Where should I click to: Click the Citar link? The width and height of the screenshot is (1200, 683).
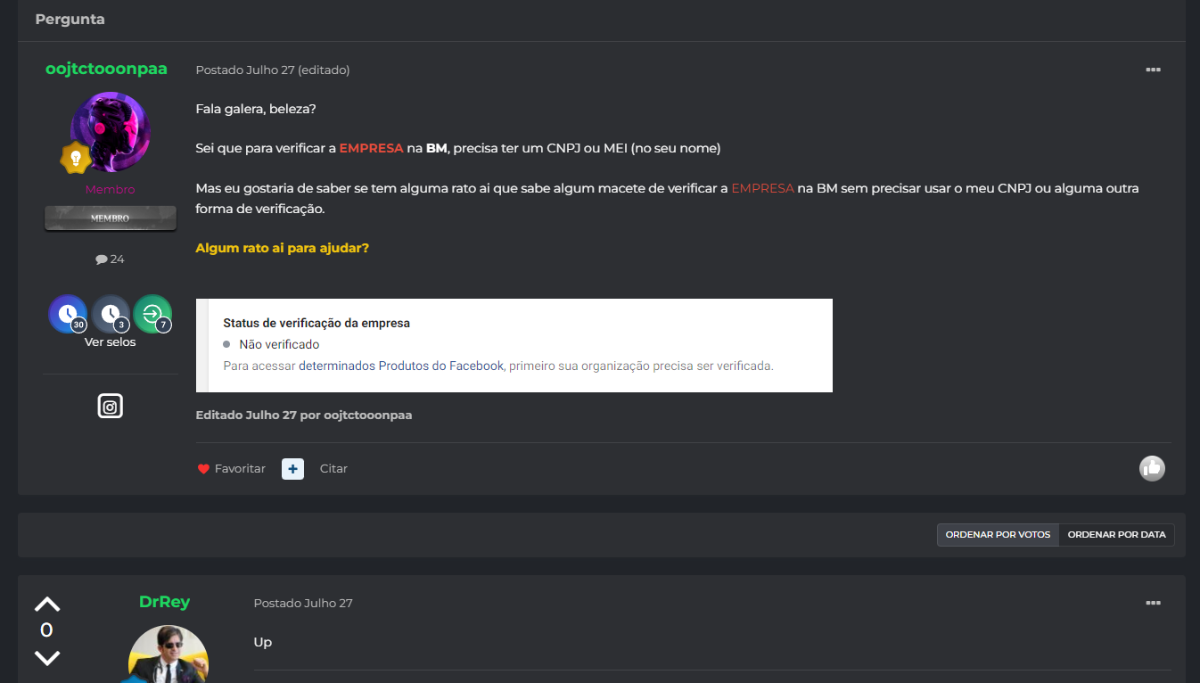coord(334,468)
